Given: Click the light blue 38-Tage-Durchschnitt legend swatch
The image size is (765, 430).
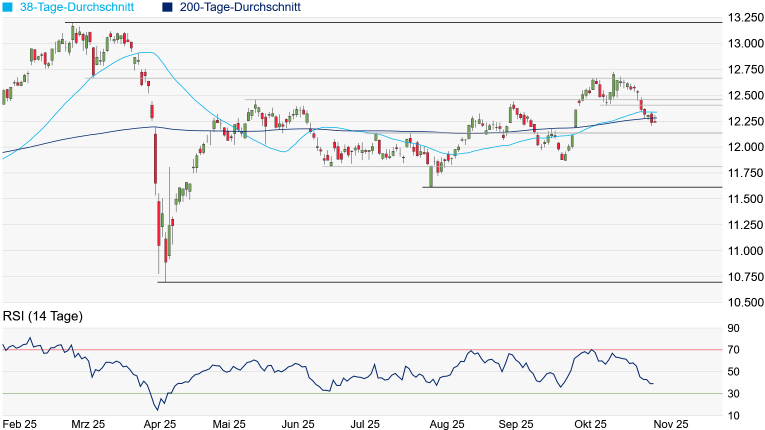Looking at the screenshot, I should coord(10,8).
